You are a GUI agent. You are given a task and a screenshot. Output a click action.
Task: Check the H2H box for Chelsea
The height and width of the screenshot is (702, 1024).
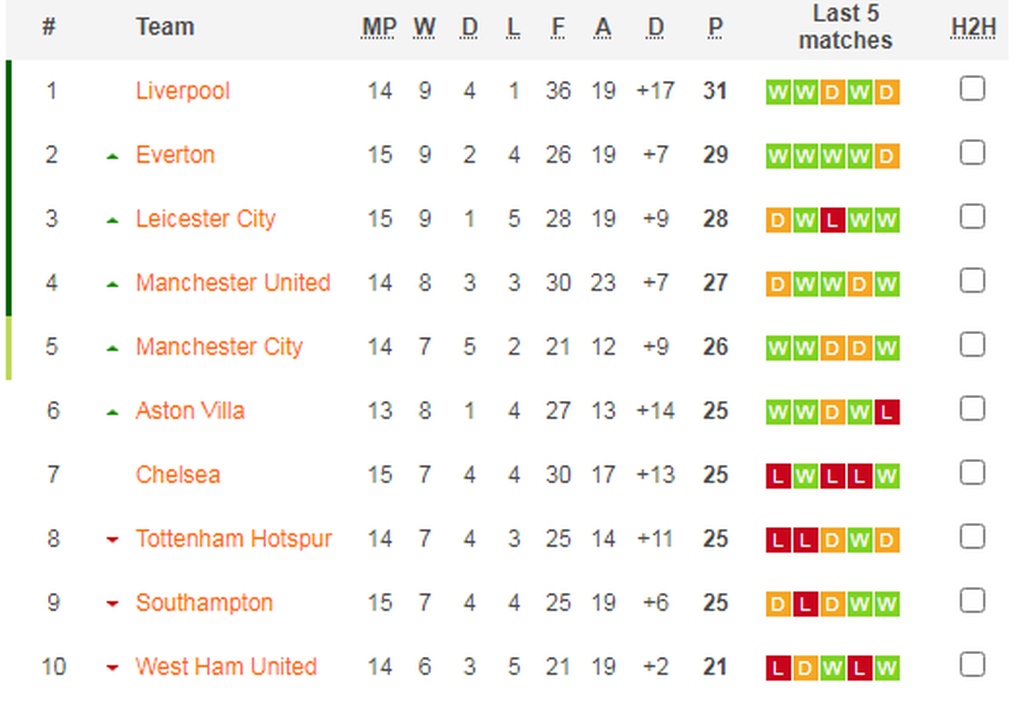point(972,474)
